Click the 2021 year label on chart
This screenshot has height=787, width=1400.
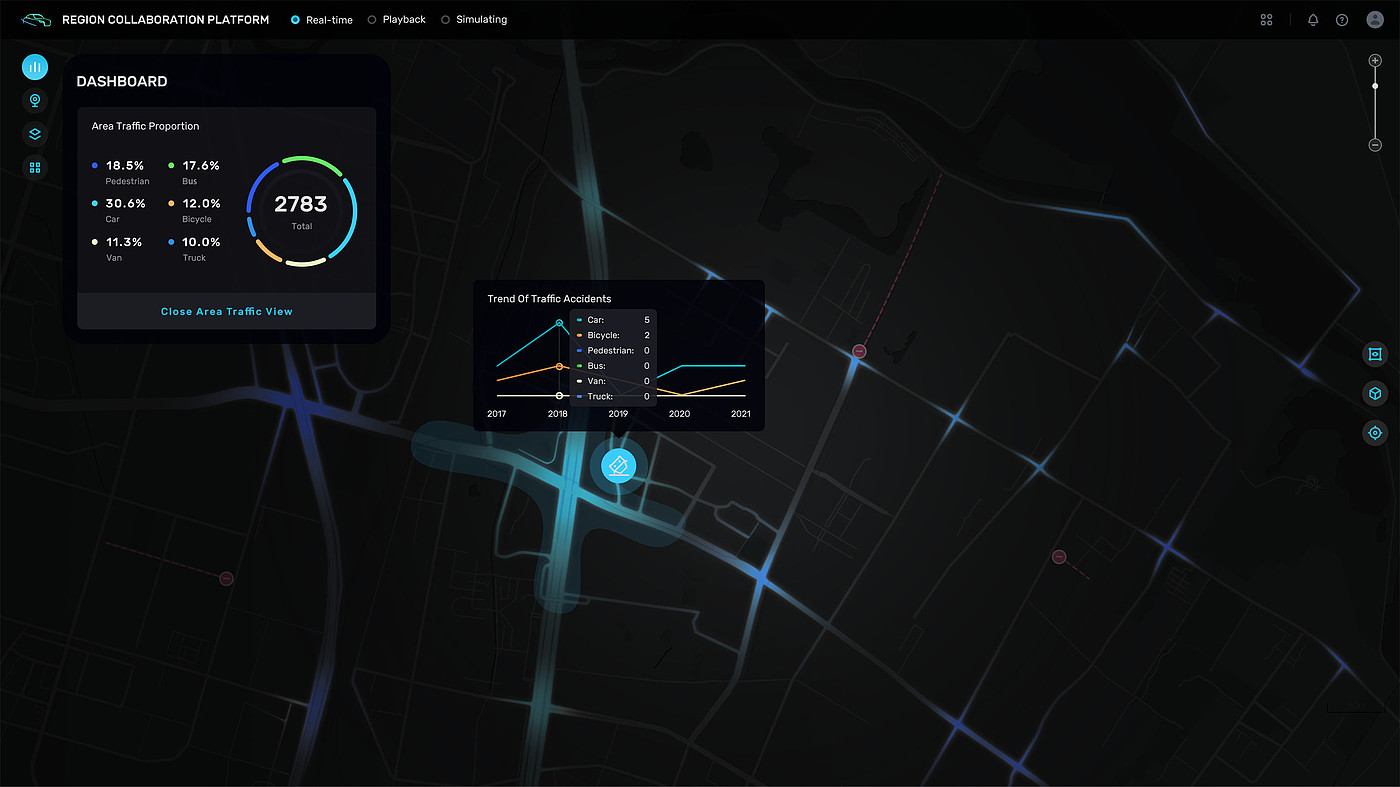click(740, 414)
